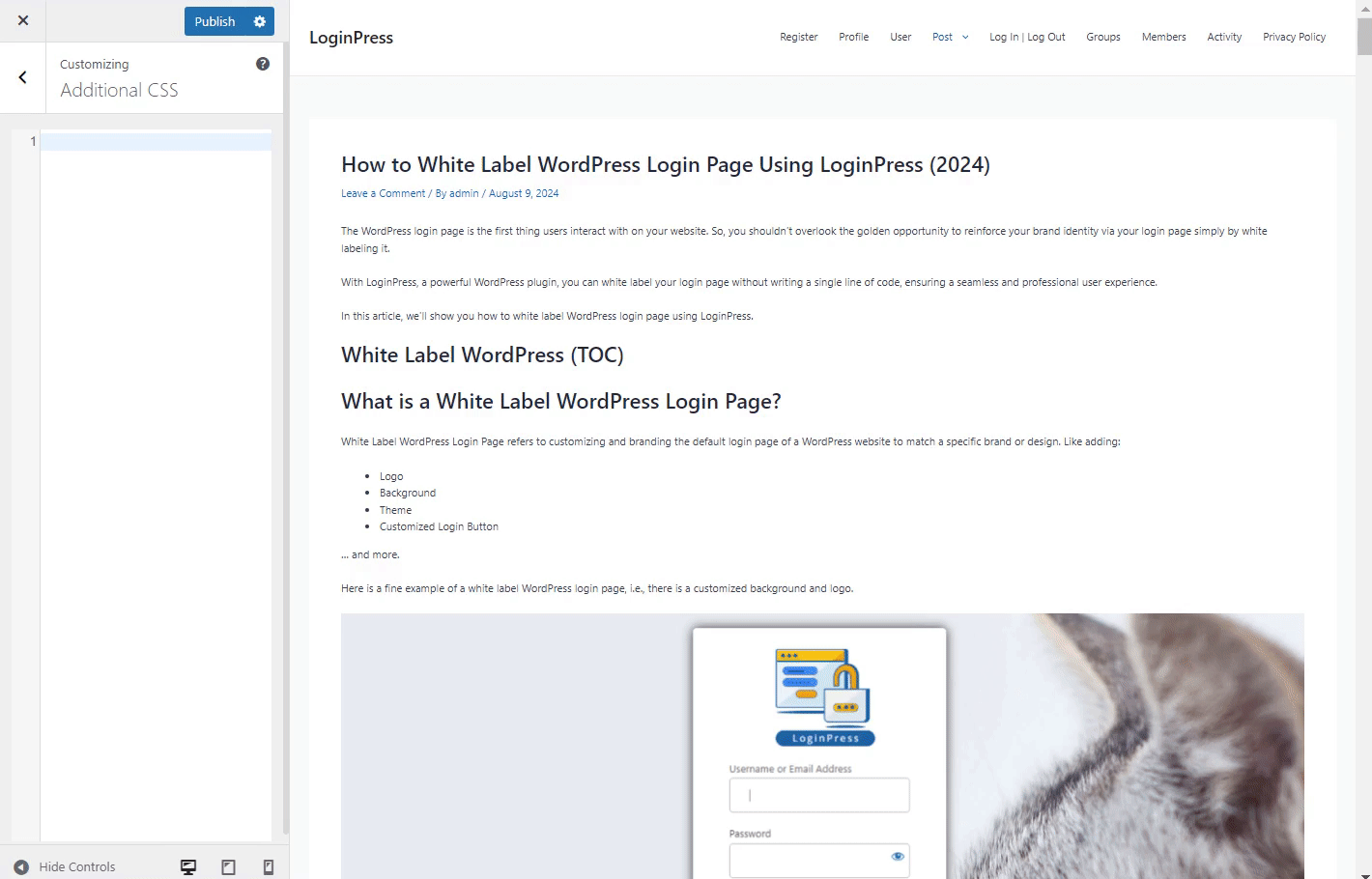This screenshot has height=879, width=1372.
Task: Click the Leave a Comment link
Action: coord(383,193)
